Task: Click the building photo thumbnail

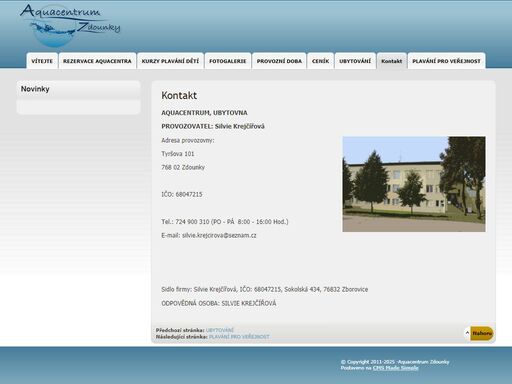Action: (414, 184)
